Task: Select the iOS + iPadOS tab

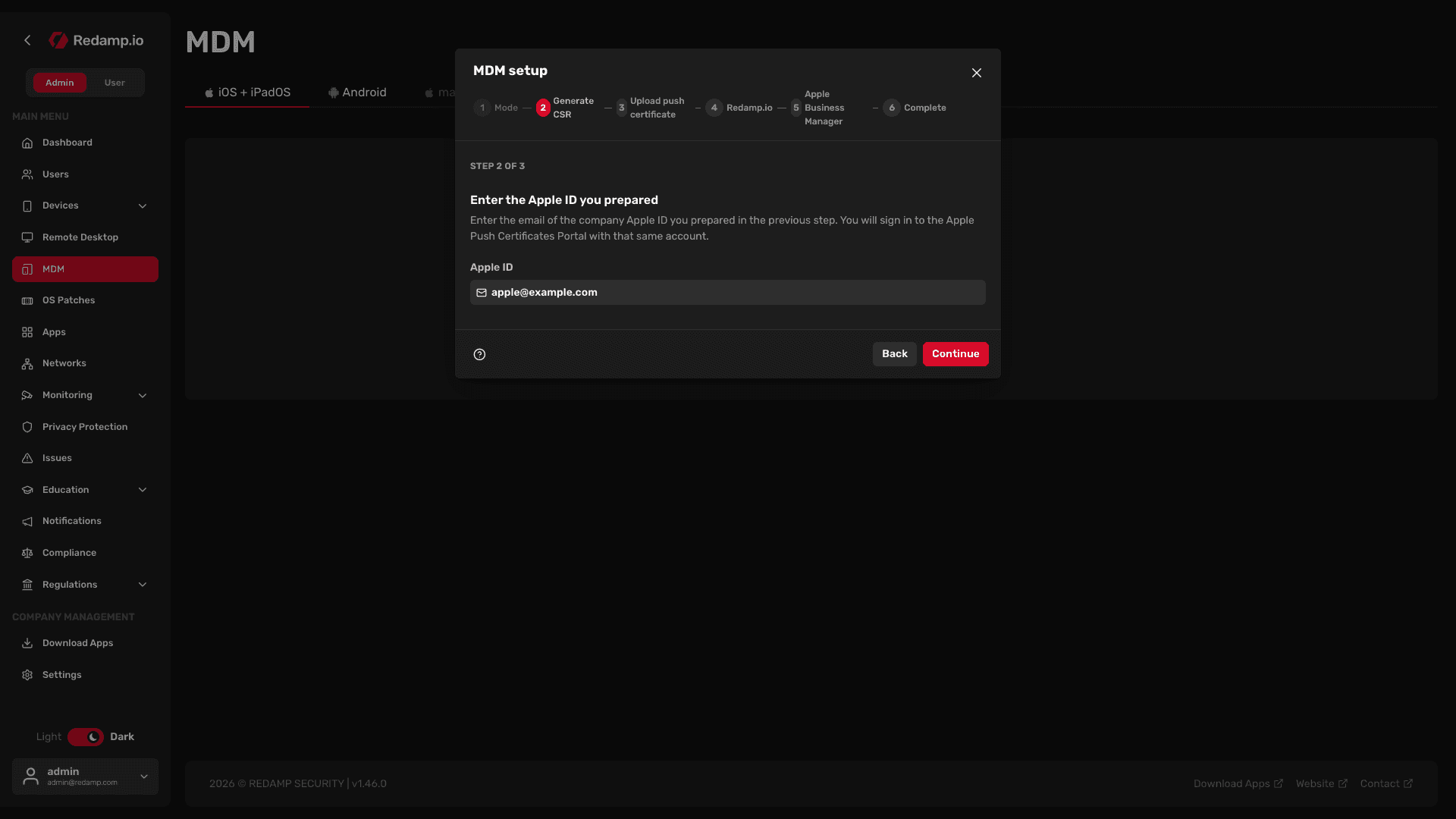Action: pyautogui.click(x=247, y=93)
